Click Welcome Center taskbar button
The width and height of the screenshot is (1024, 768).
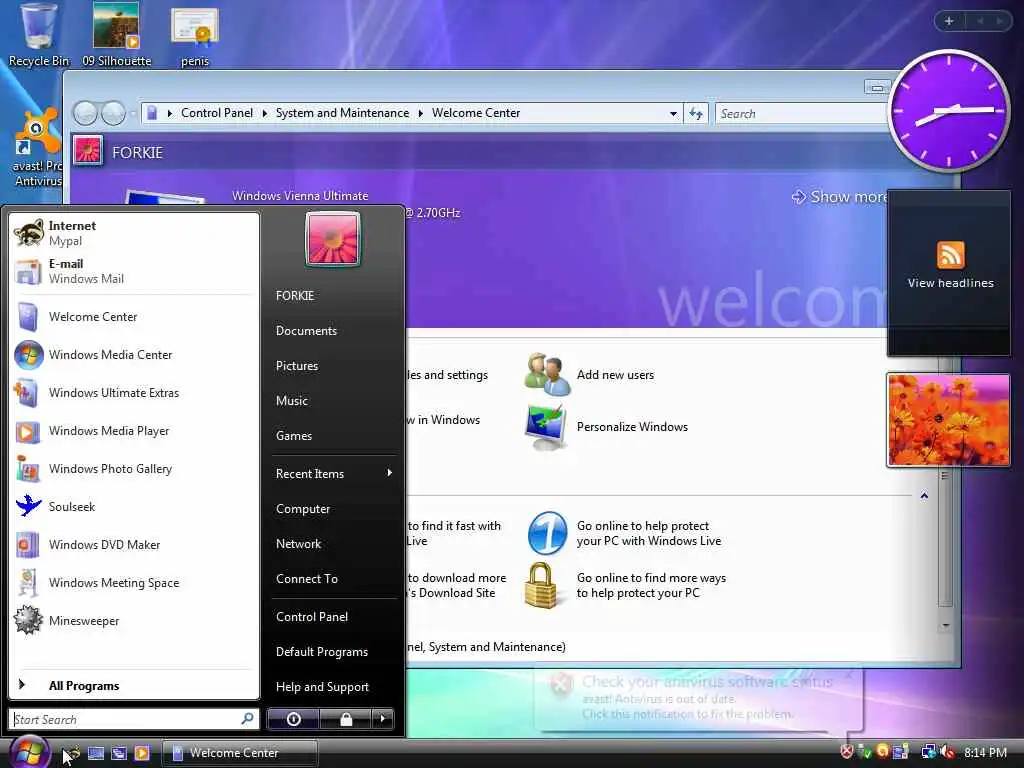(x=239, y=753)
